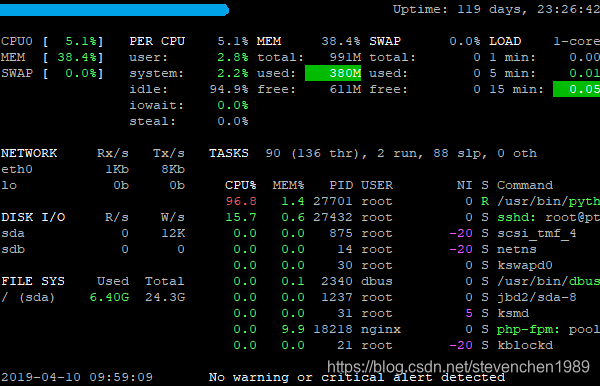Viewport: 600px width, 386px height.
Task: Select the sshd process row 27432
Action: pyautogui.click(x=412, y=217)
